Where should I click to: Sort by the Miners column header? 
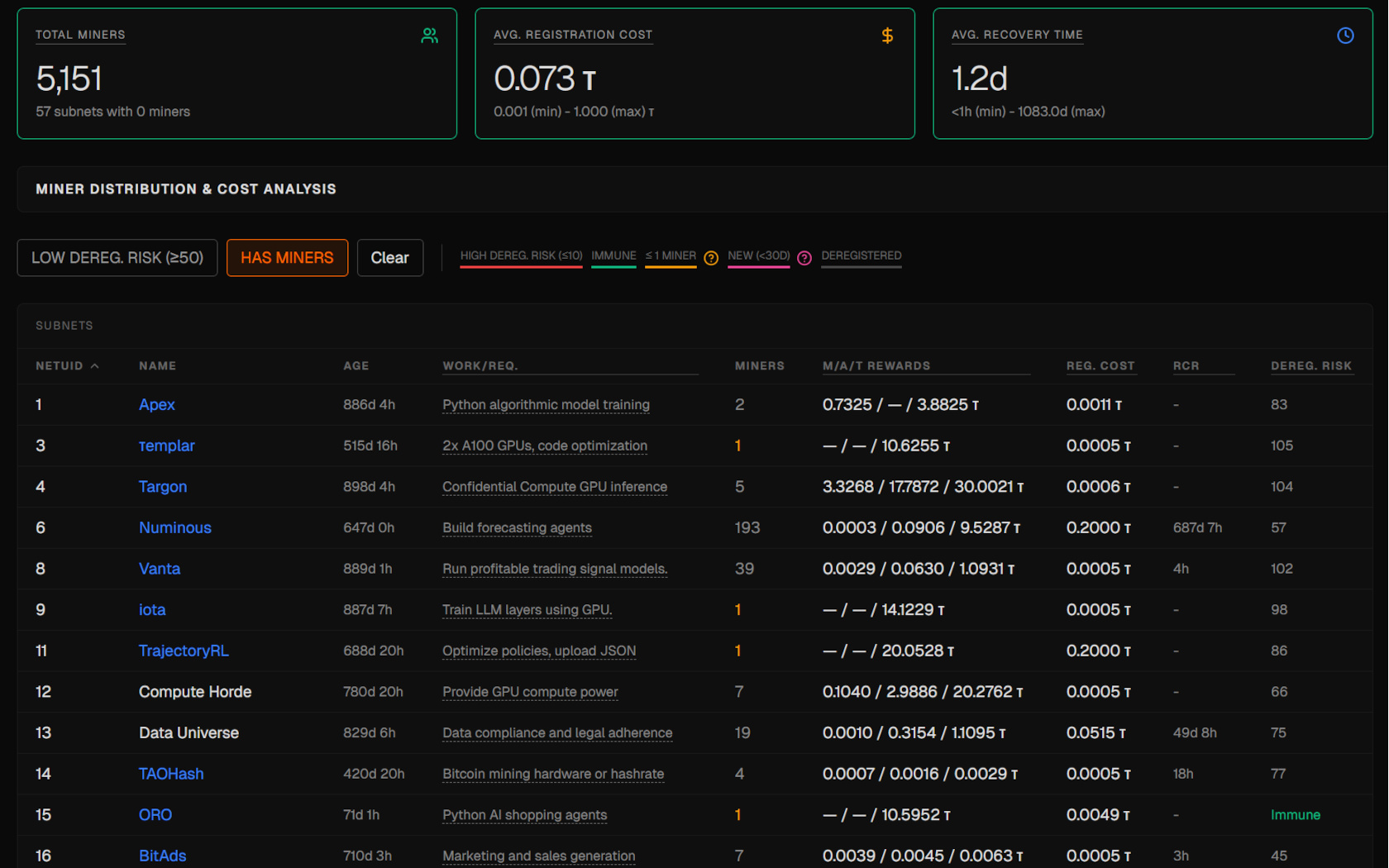tap(759, 365)
